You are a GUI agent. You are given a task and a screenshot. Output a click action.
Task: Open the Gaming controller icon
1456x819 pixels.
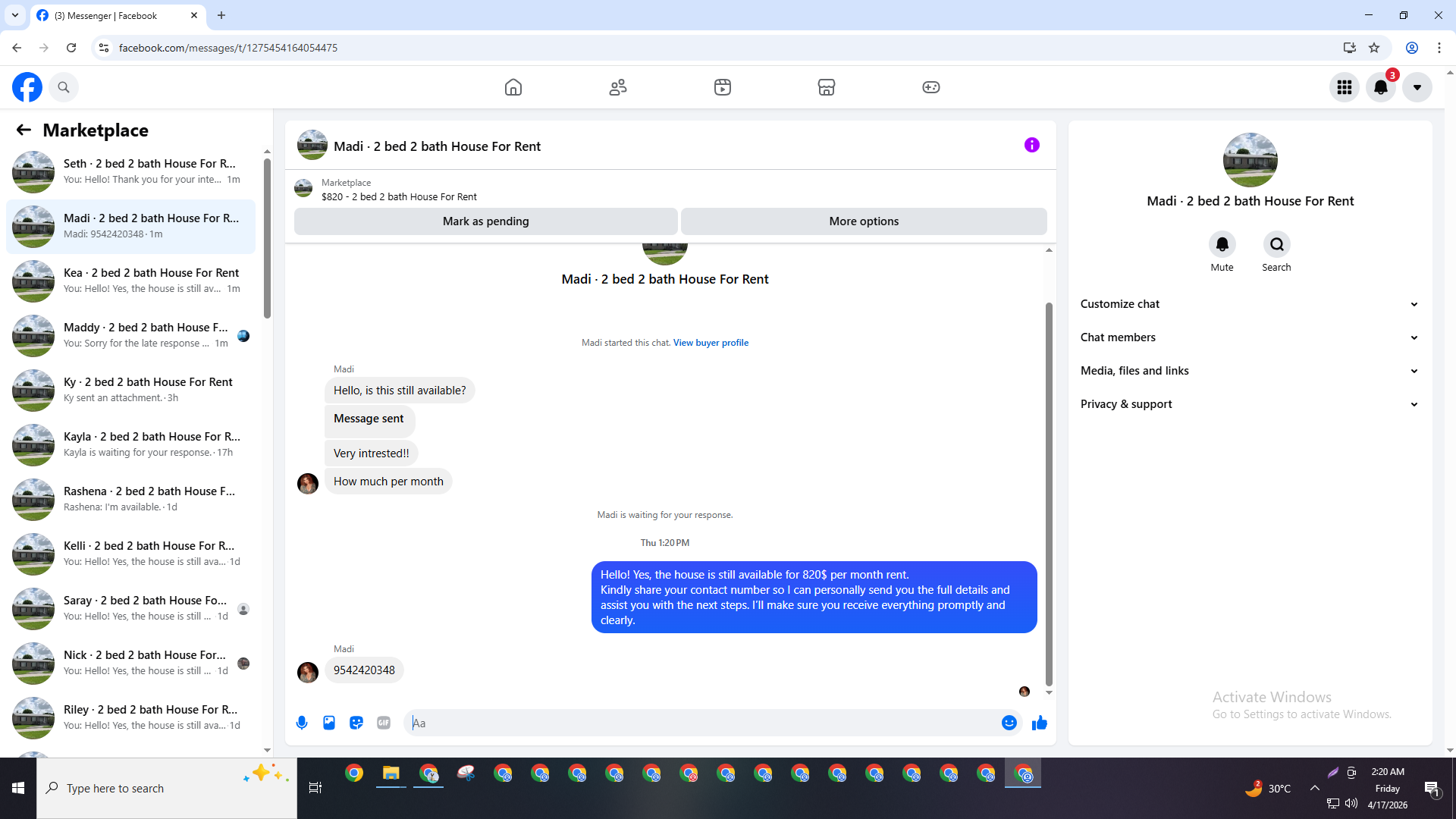(931, 87)
